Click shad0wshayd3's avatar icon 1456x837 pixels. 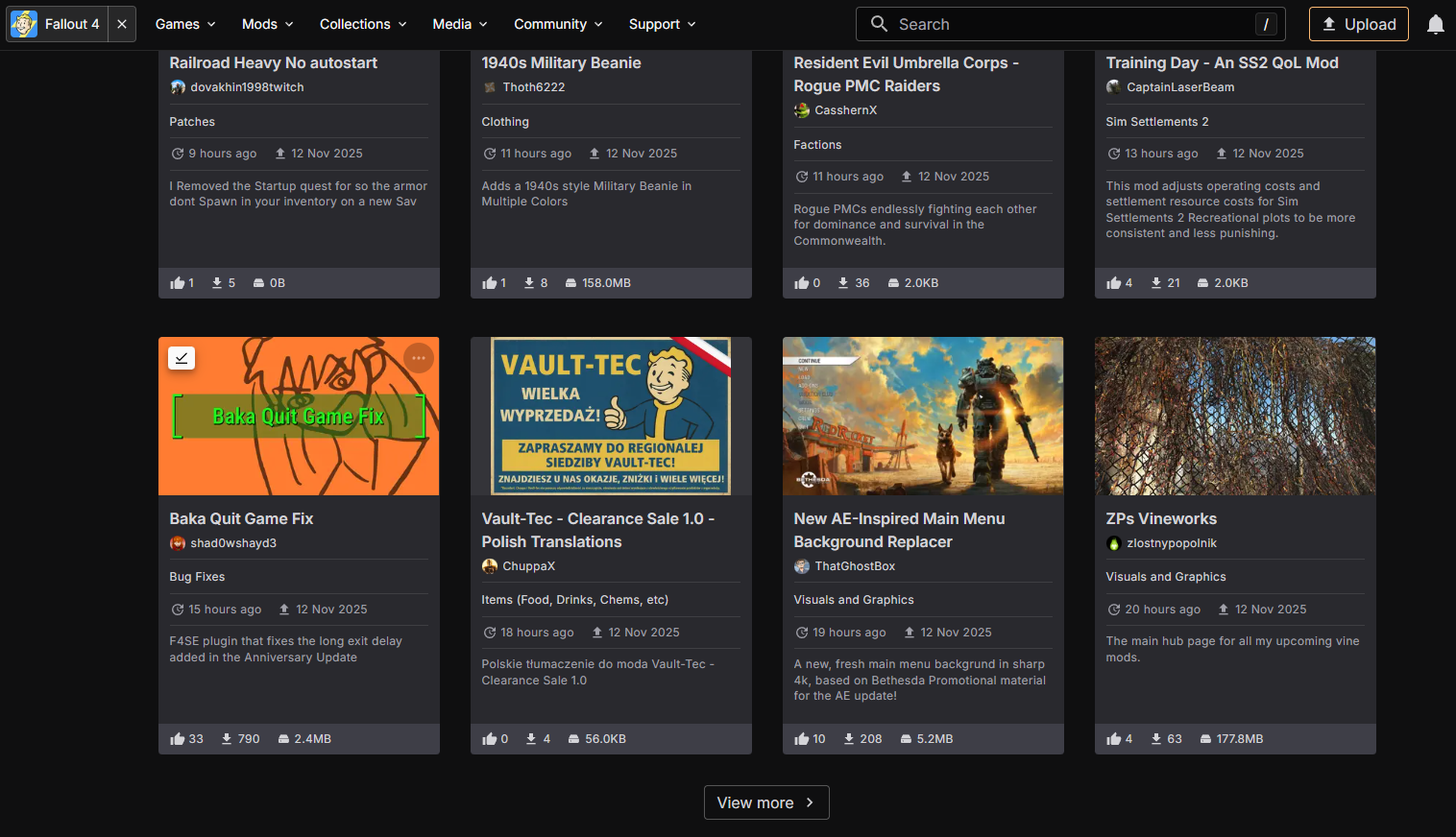pos(178,543)
